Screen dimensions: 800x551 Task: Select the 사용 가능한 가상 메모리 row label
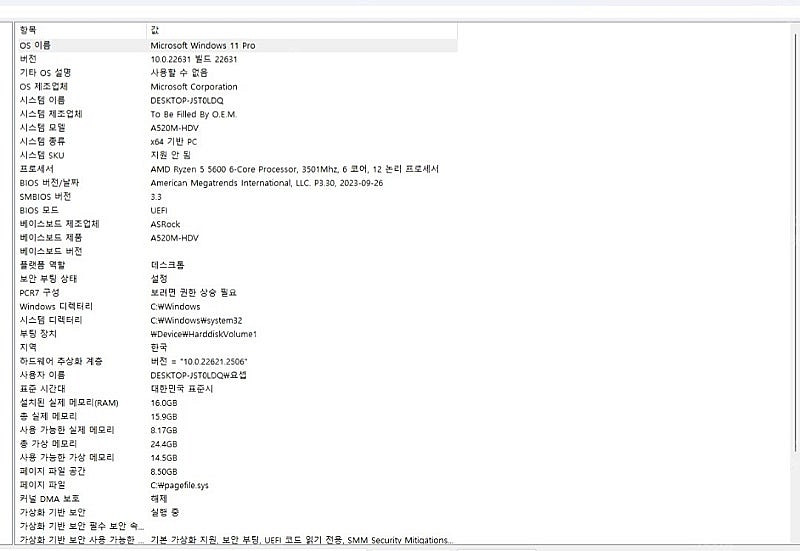coord(67,458)
